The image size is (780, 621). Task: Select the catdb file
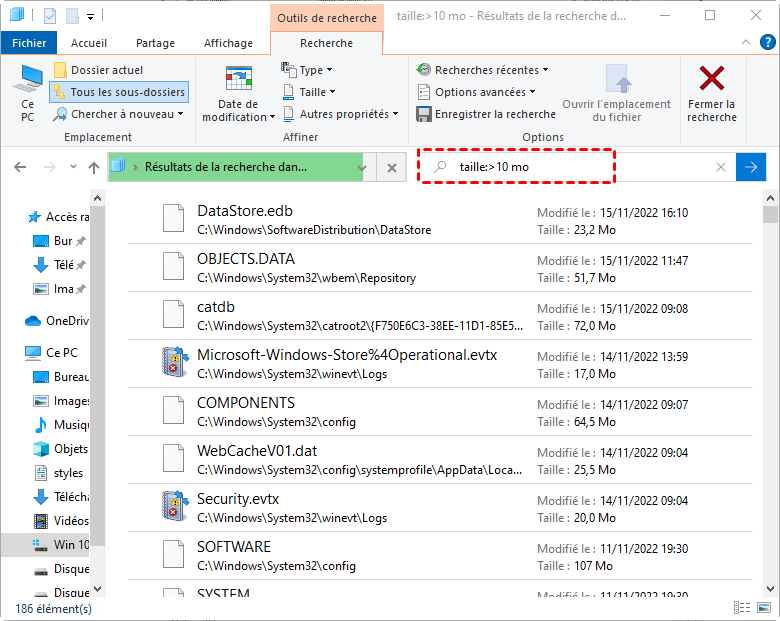pos(440,316)
